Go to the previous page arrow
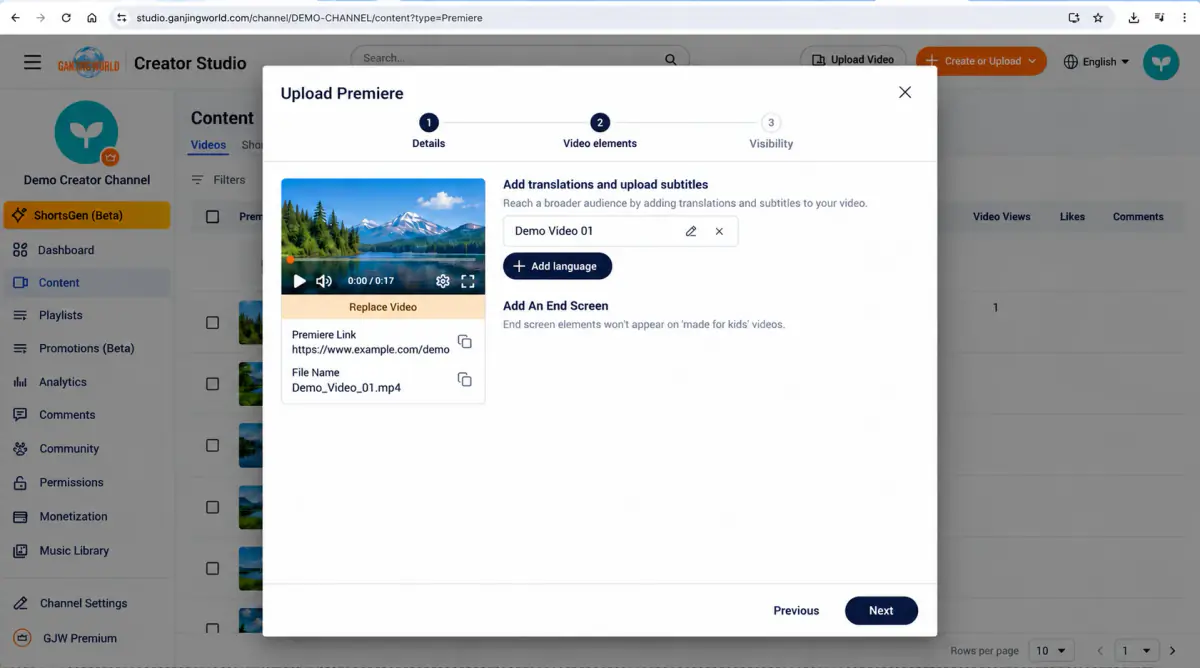This screenshot has height=668, width=1200. (x=1101, y=651)
